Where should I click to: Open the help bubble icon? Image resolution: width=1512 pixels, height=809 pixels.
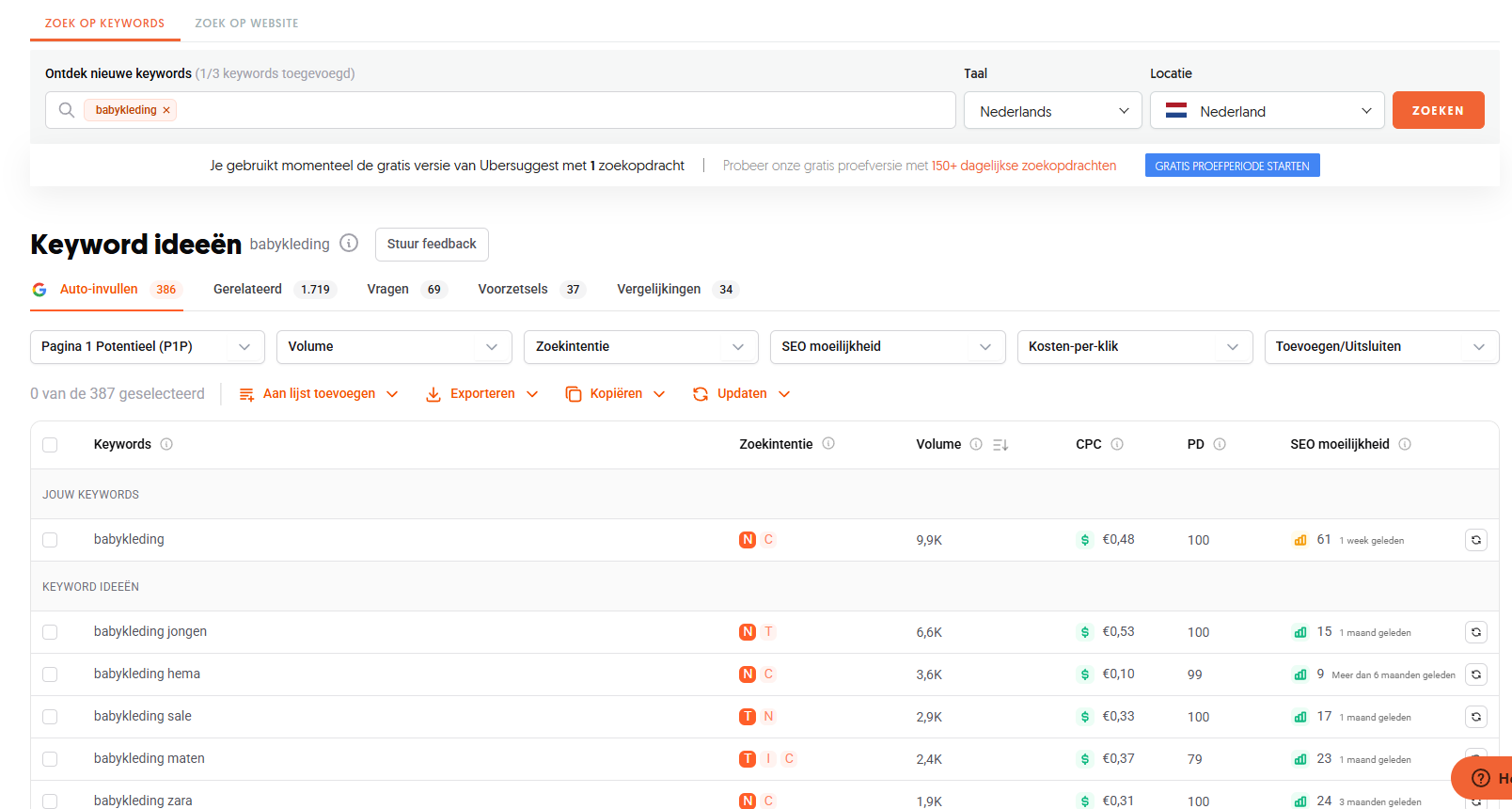(x=1480, y=778)
